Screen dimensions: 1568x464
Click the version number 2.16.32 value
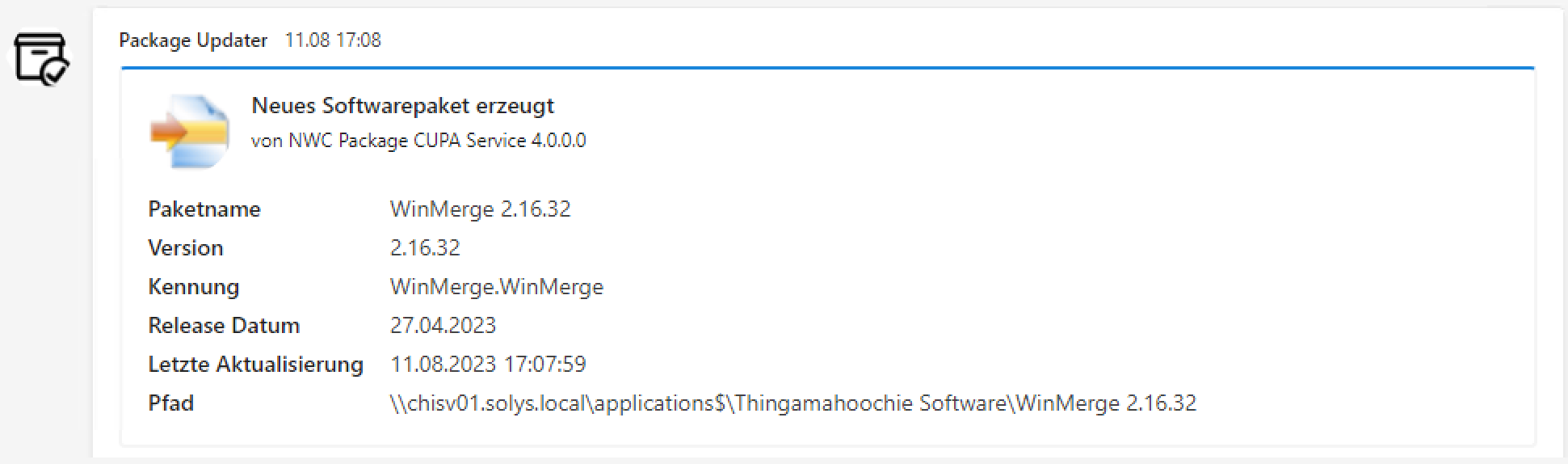click(425, 248)
